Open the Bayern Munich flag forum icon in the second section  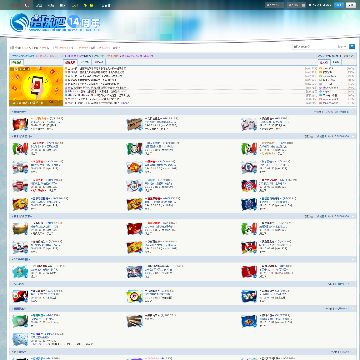pos(249,186)
